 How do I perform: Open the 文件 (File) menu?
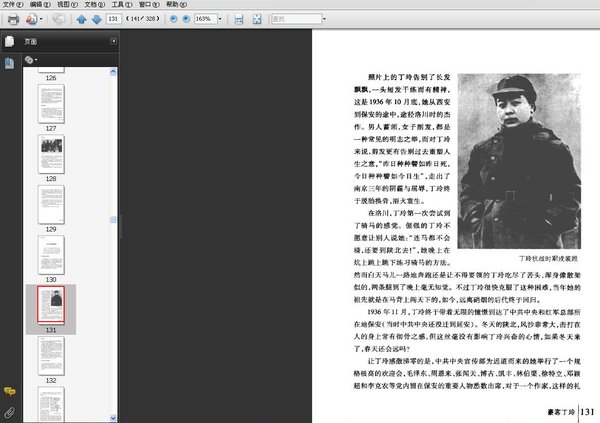coord(12,5)
